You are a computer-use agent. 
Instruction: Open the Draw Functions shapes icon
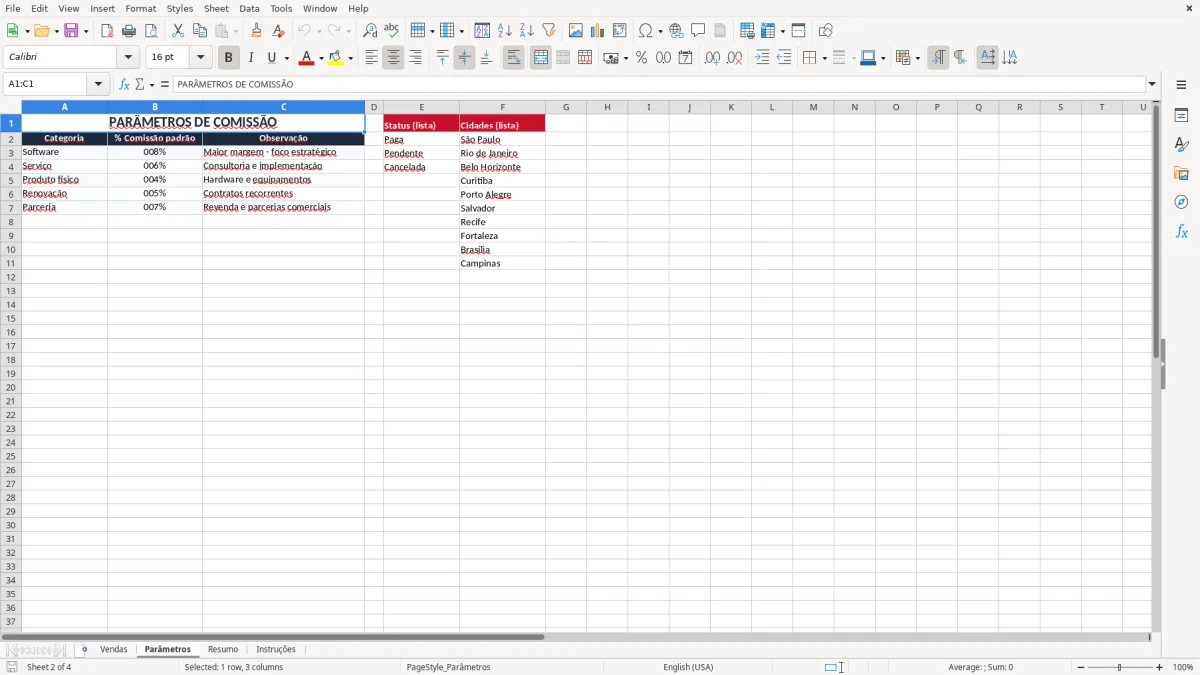pos(826,31)
